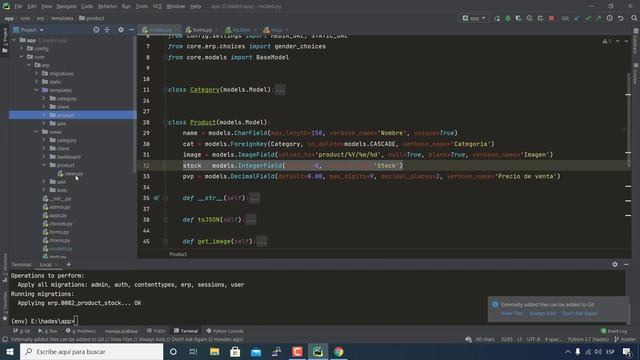
Task: Expand the migrations folder
Action: pyautogui.click(x=36, y=73)
